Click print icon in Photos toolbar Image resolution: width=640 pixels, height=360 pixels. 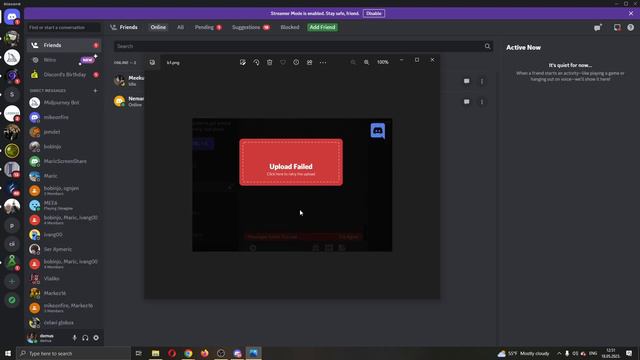[309, 62]
